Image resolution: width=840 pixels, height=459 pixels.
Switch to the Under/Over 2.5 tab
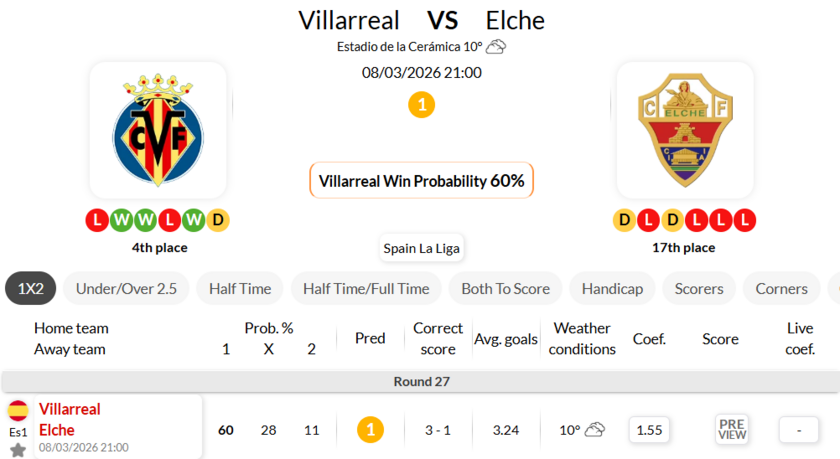click(x=126, y=289)
